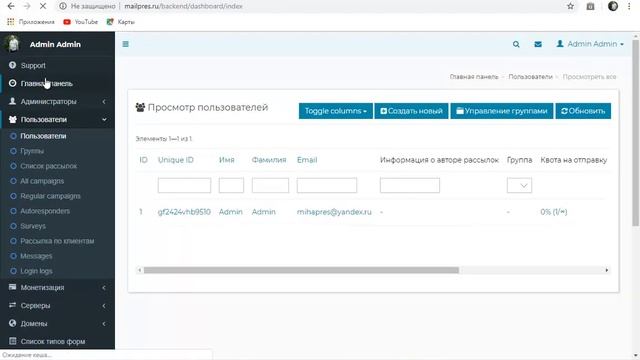Expand the Серверы sidebar section

point(57,305)
